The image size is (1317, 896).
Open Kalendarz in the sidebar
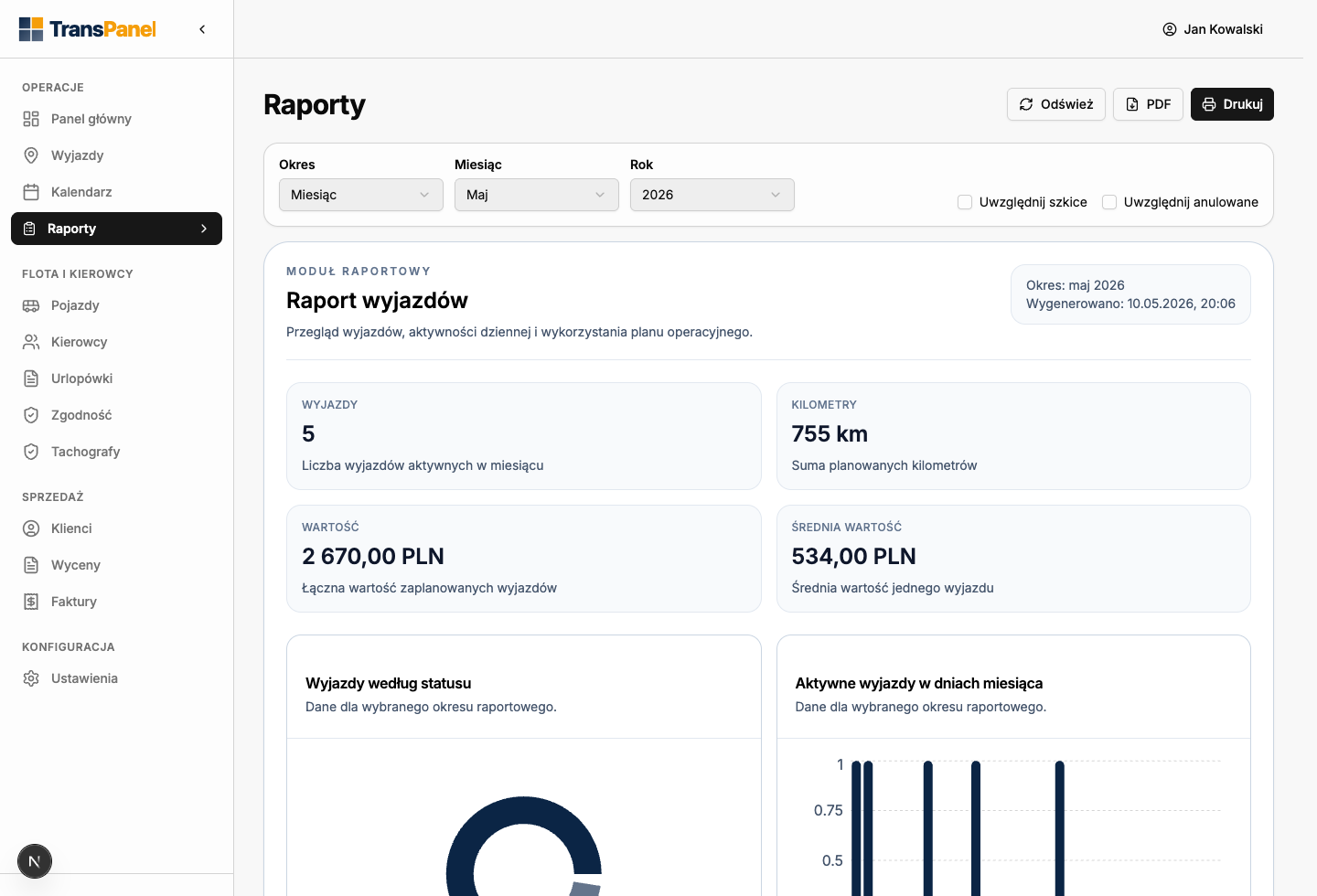click(116, 192)
